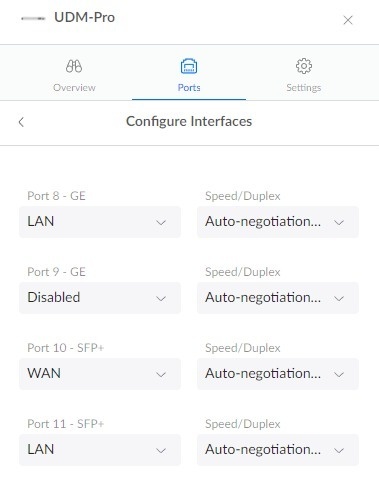This screenshot has height=480, width=379.
Task: Click the binoculars Overview icon
Action: 74,66
